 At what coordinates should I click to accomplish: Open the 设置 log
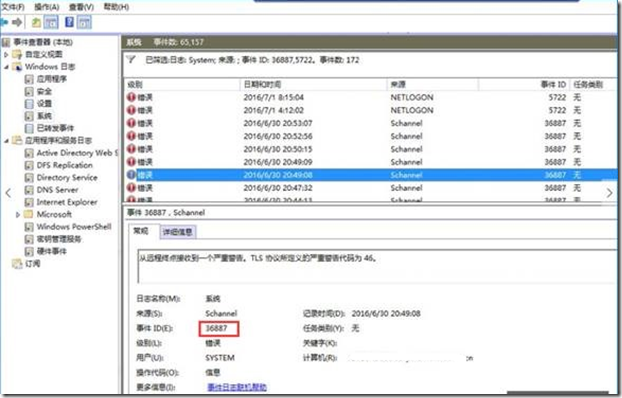[x=44, y=104]
